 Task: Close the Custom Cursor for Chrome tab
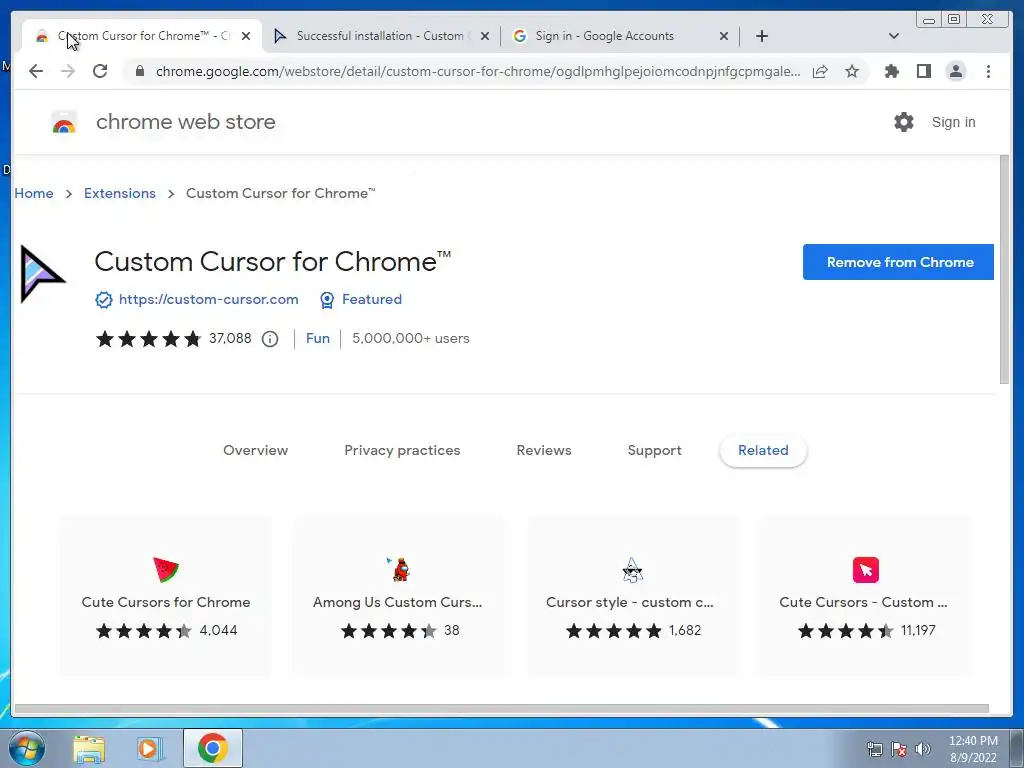pyautogui.click(x=246, y=37)
